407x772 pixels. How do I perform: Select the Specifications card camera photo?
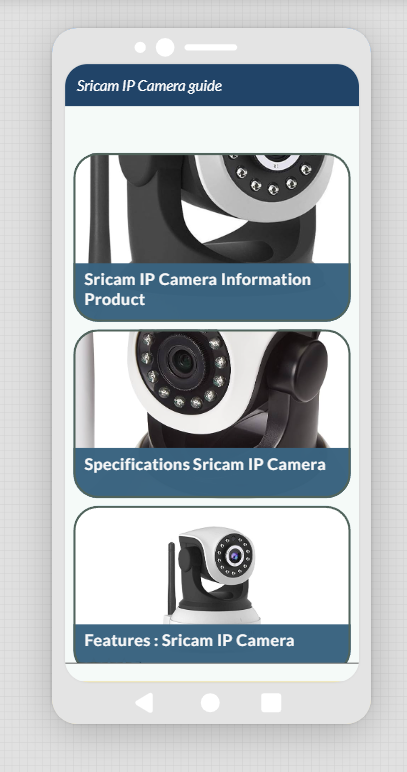[x=212, y=389]
